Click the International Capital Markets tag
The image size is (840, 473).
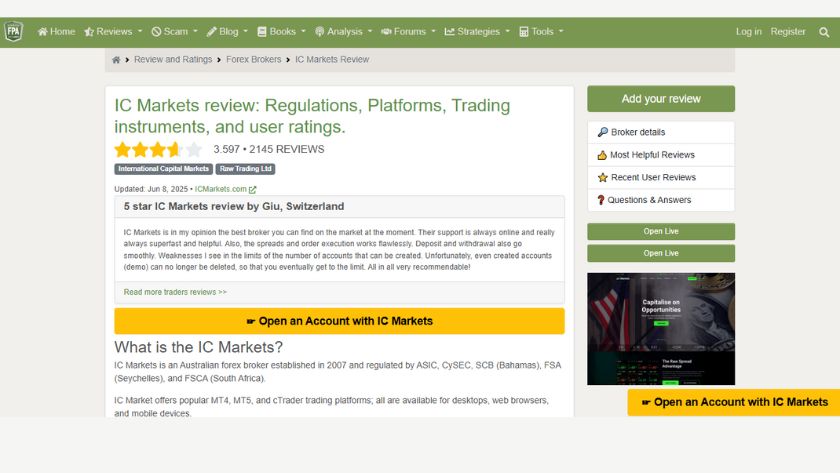(x=163, y=169)
